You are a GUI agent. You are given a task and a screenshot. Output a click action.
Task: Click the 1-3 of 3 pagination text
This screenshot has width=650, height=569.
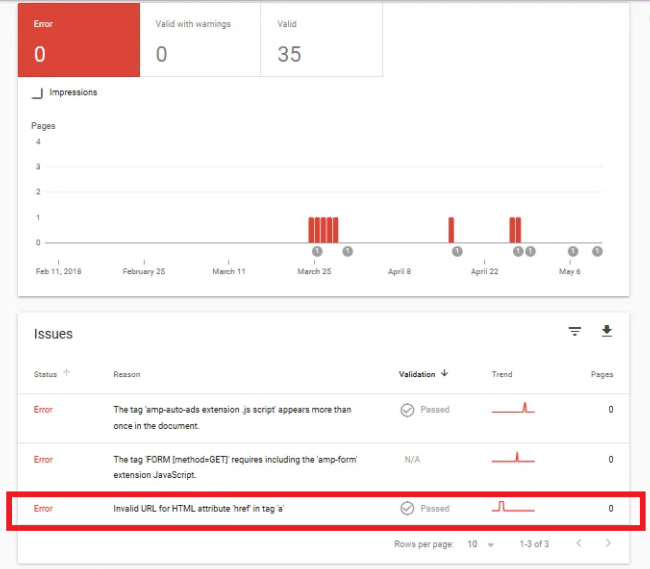click(x=534, y=544)
